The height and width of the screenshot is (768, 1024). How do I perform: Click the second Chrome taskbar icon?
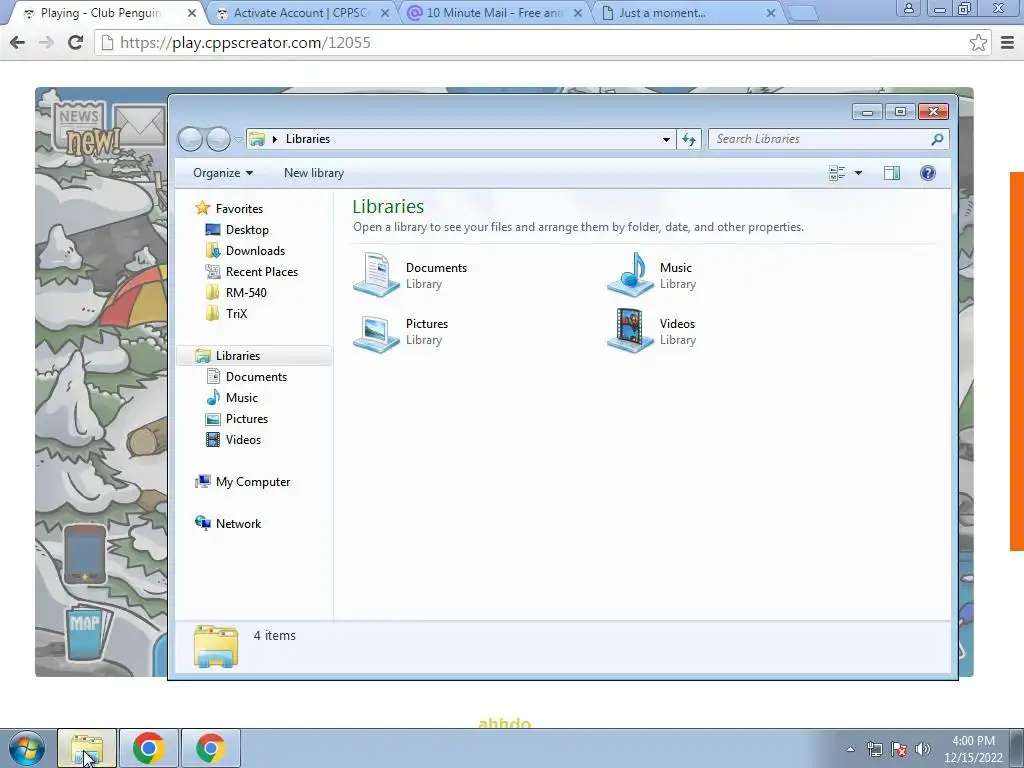(x=210, y=748)
